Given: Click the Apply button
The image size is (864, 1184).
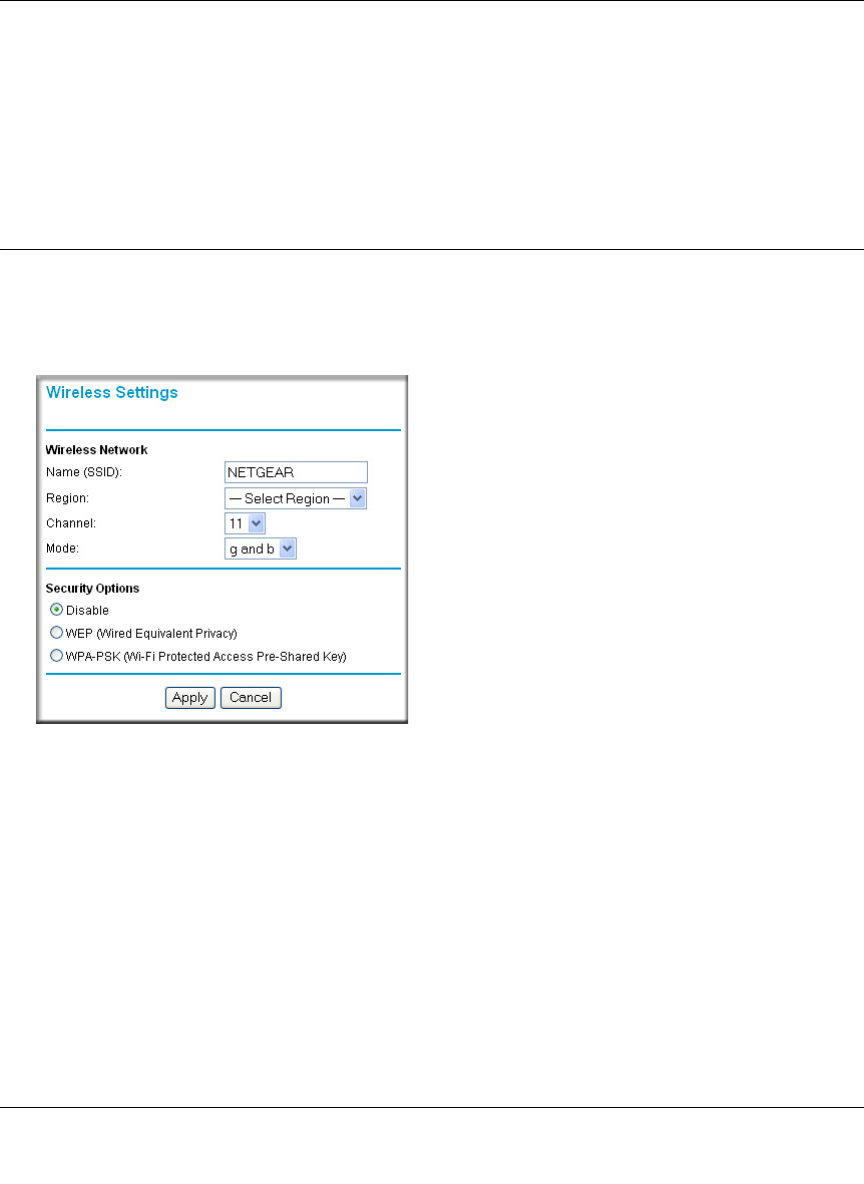Looking at the screenshot, I should tap(190, 698).
